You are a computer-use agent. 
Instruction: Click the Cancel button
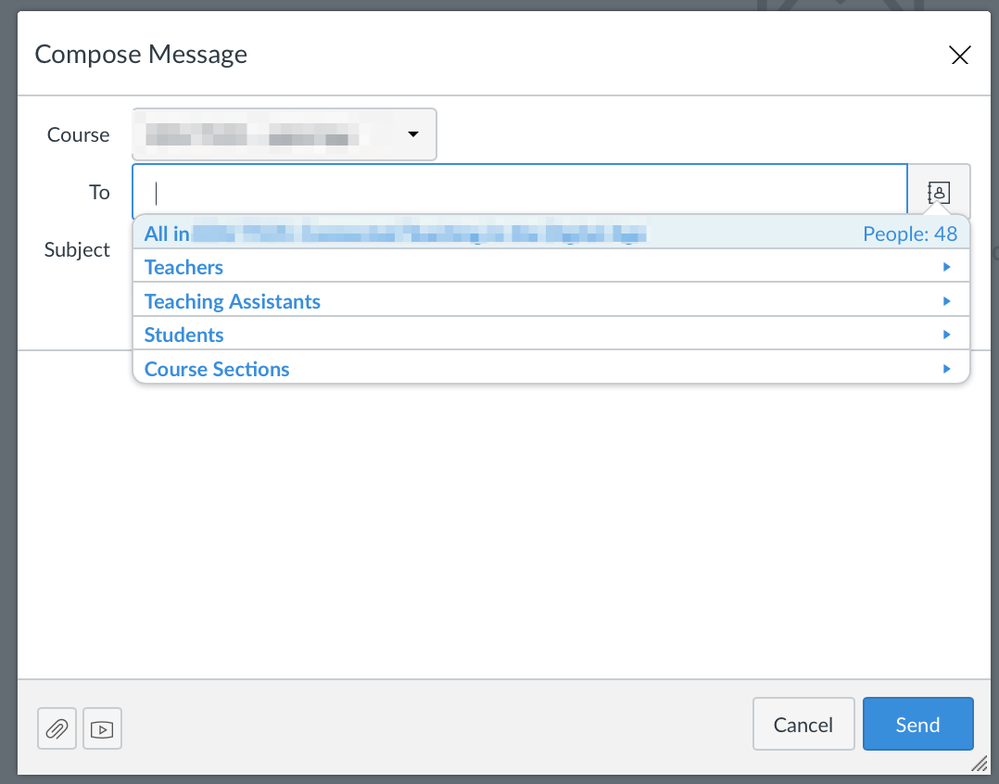(x=803, y=724)
